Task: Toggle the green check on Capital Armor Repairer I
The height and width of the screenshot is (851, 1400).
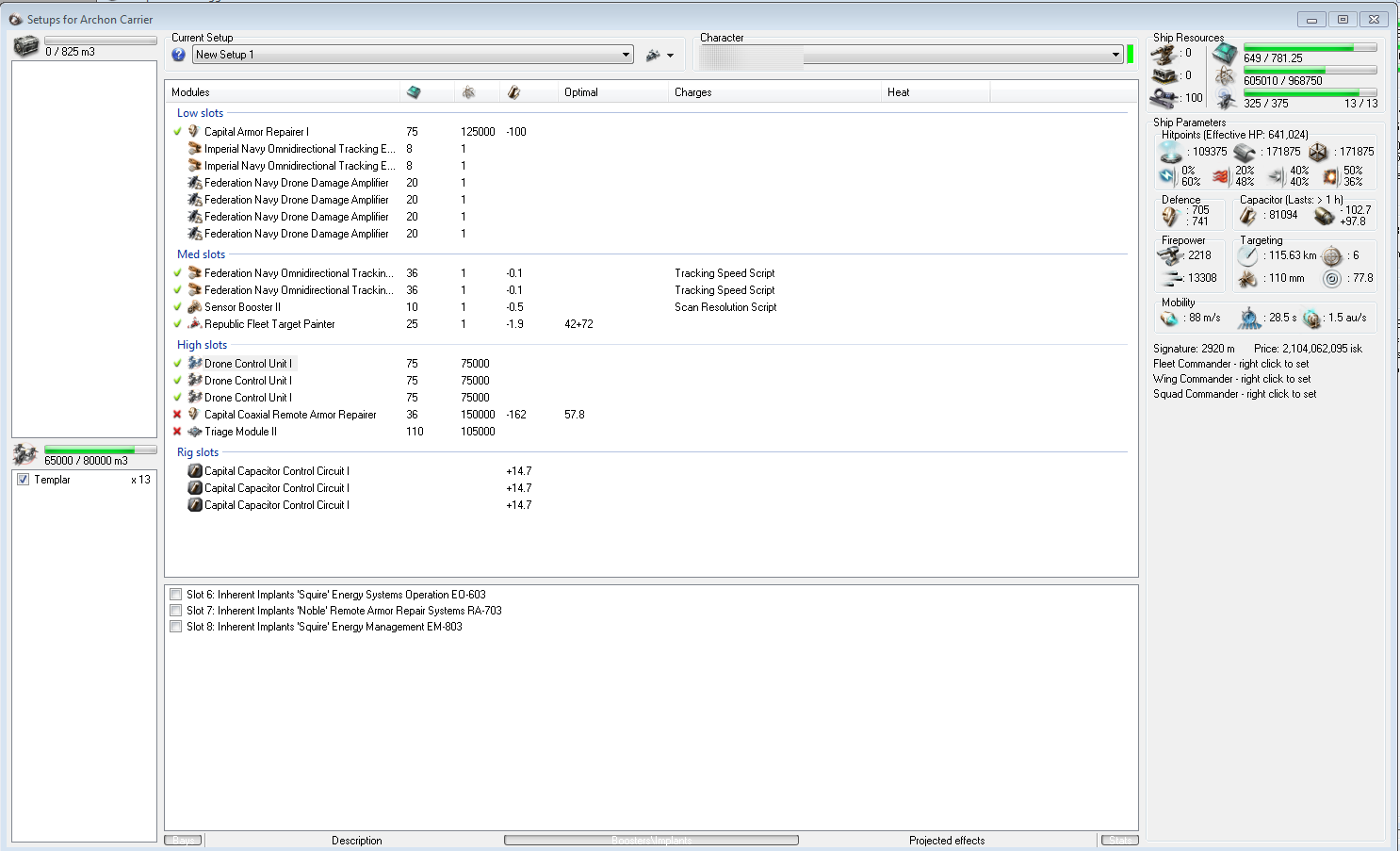Action: coord(177,132)
